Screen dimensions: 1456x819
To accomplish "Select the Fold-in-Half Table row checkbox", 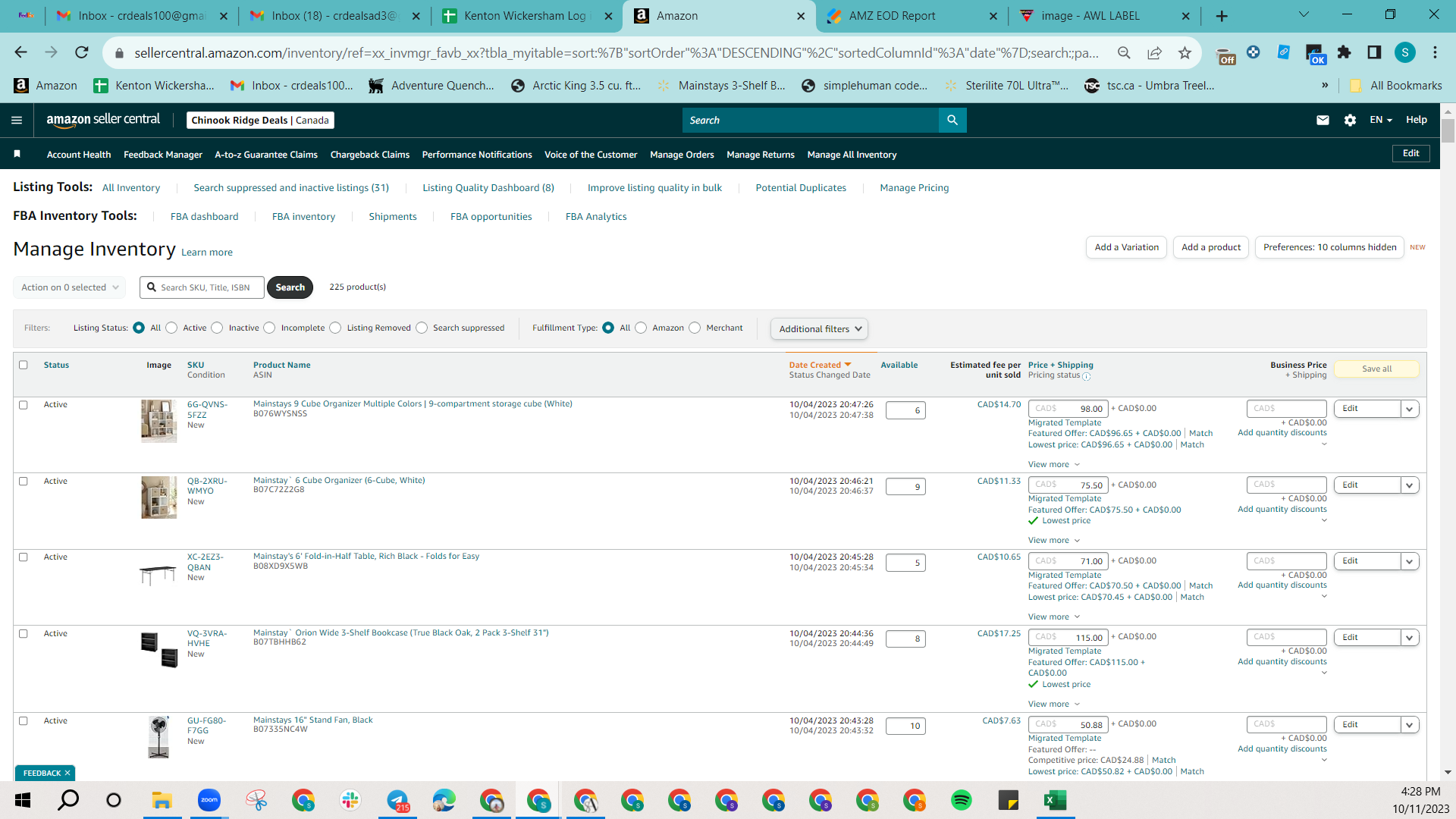I will click(24, 557).
